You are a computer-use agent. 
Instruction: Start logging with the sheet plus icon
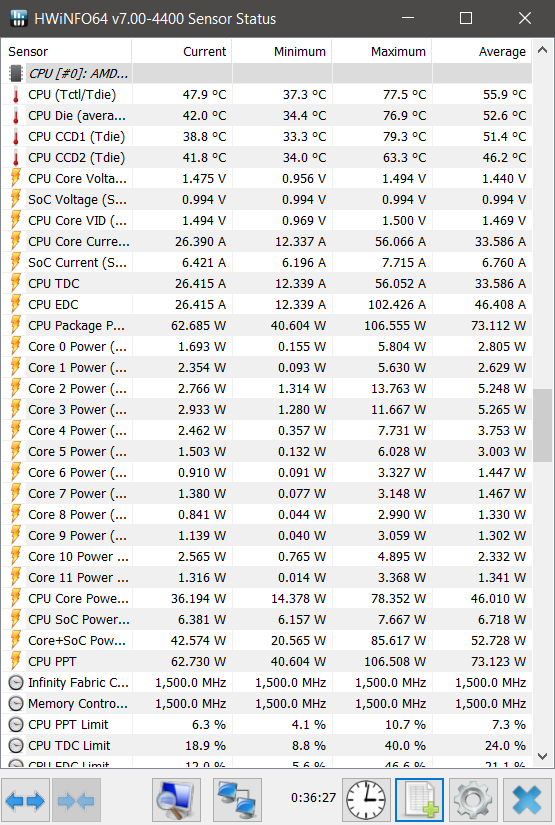click(420, 800)
